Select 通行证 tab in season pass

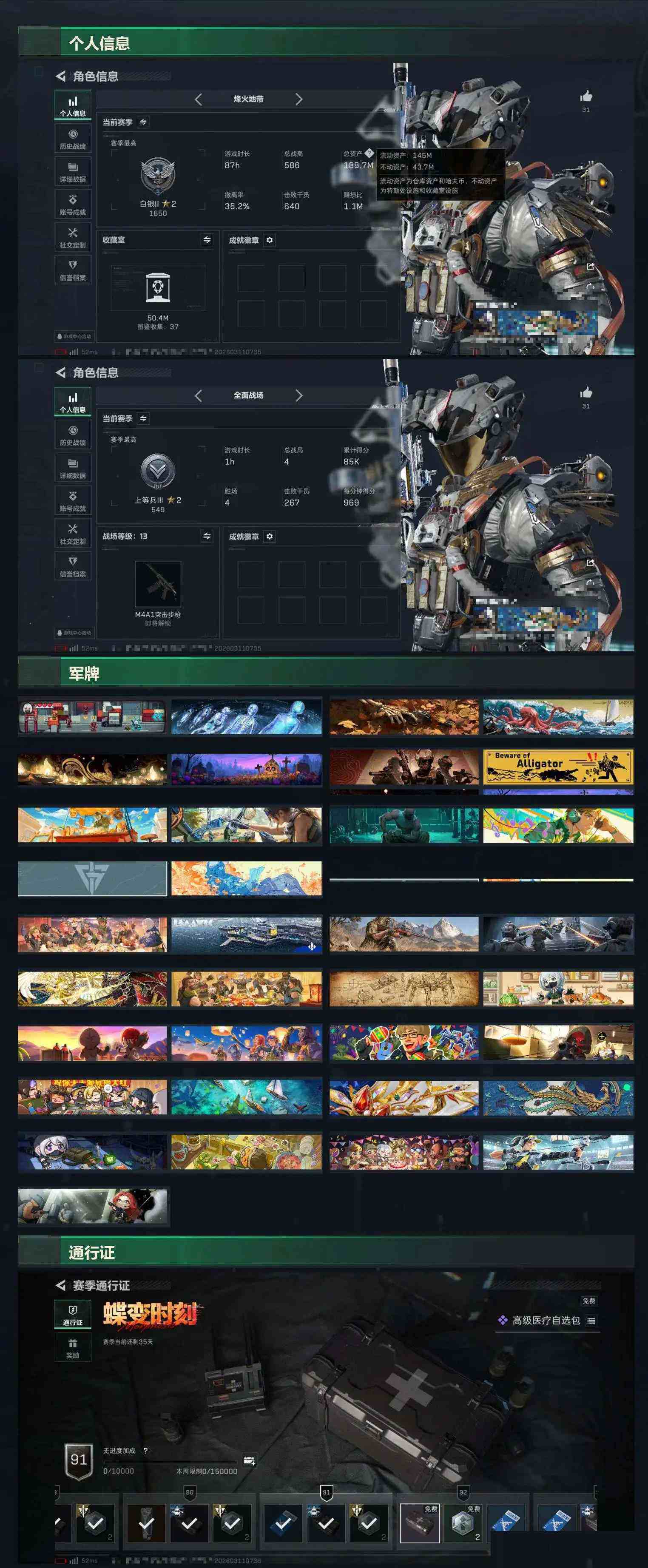point(72,1315)
